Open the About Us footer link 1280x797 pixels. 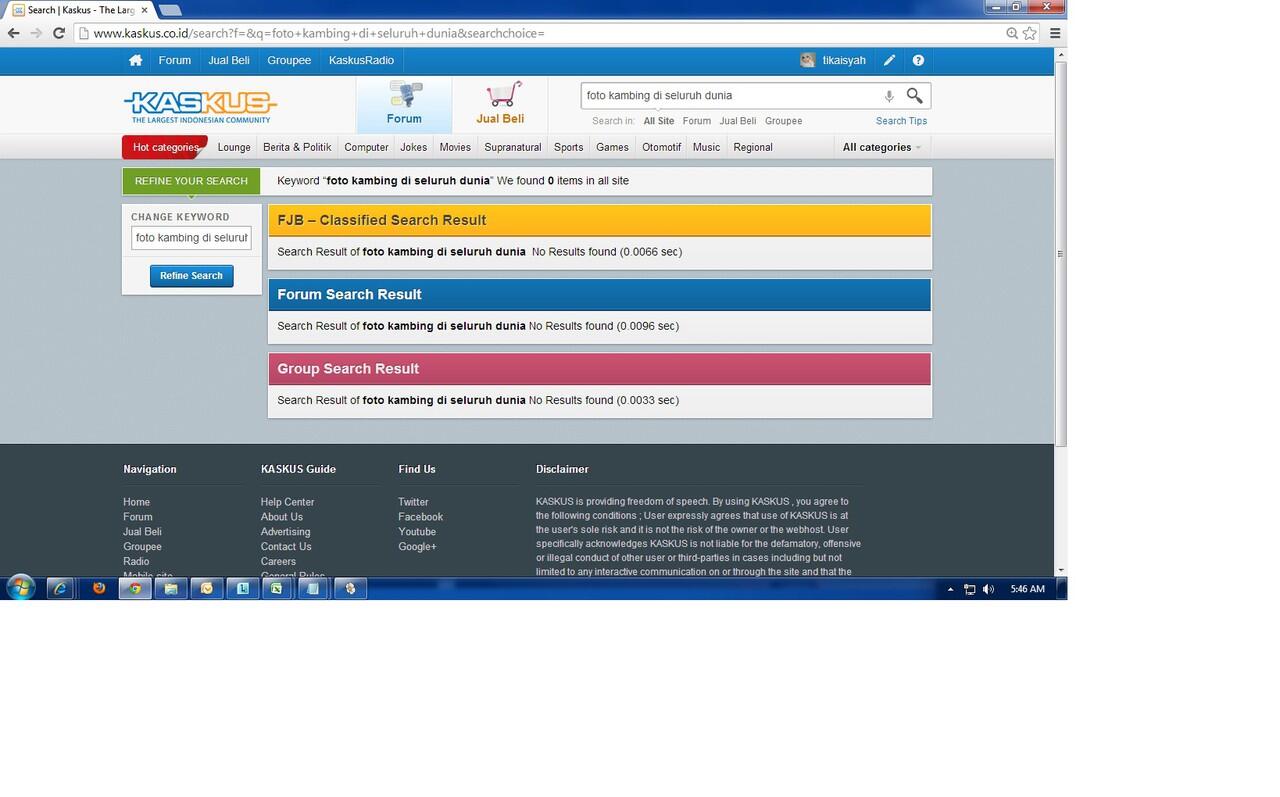pos(281,517)
